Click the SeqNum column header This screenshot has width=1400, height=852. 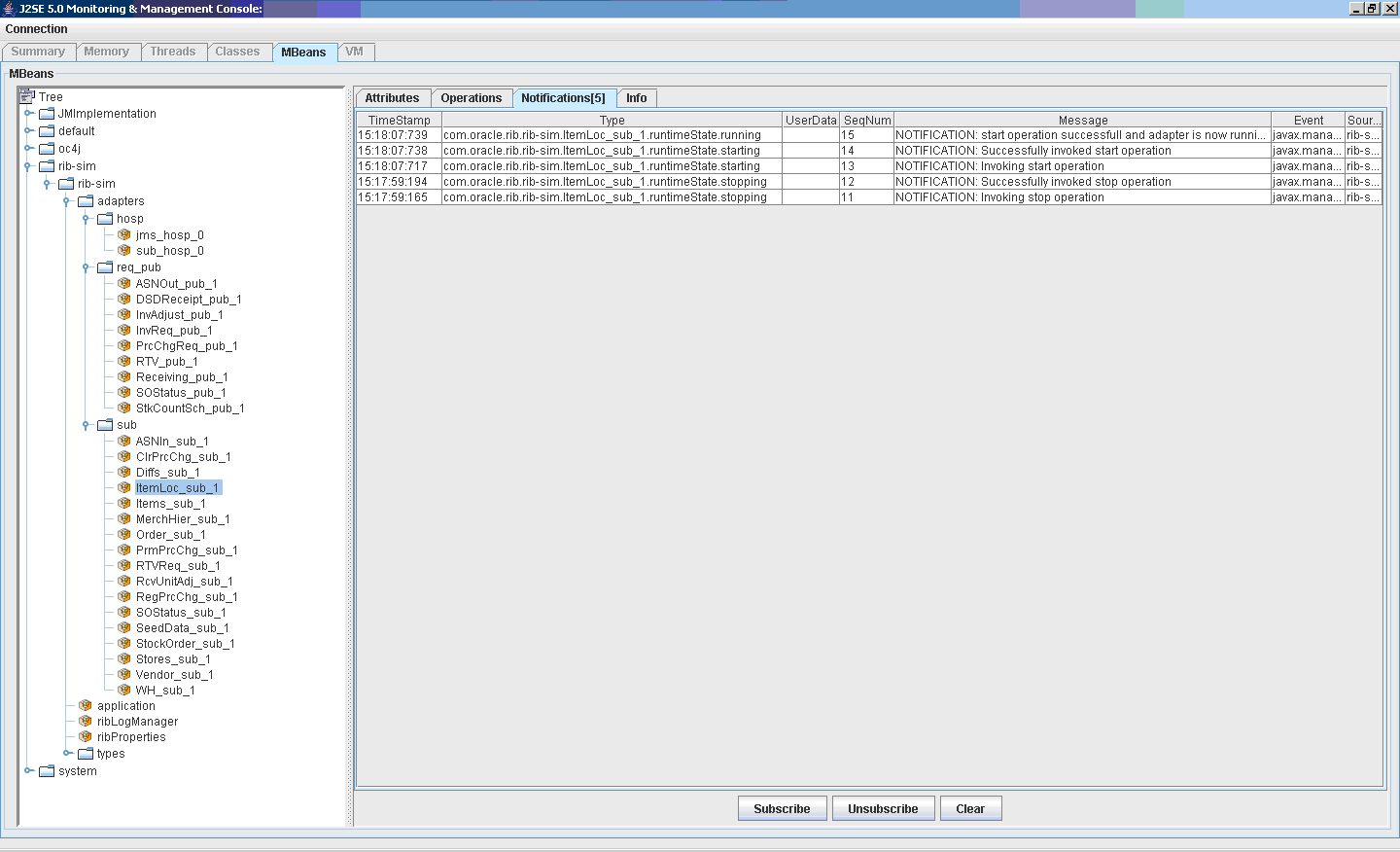[867, 120]
